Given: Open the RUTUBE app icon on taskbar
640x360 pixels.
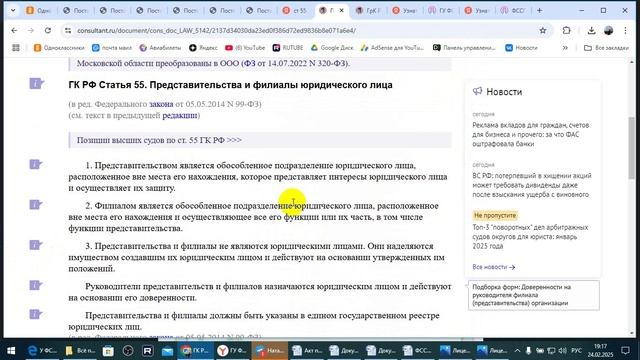Looking at the screenshot, I should pos(147,350).
